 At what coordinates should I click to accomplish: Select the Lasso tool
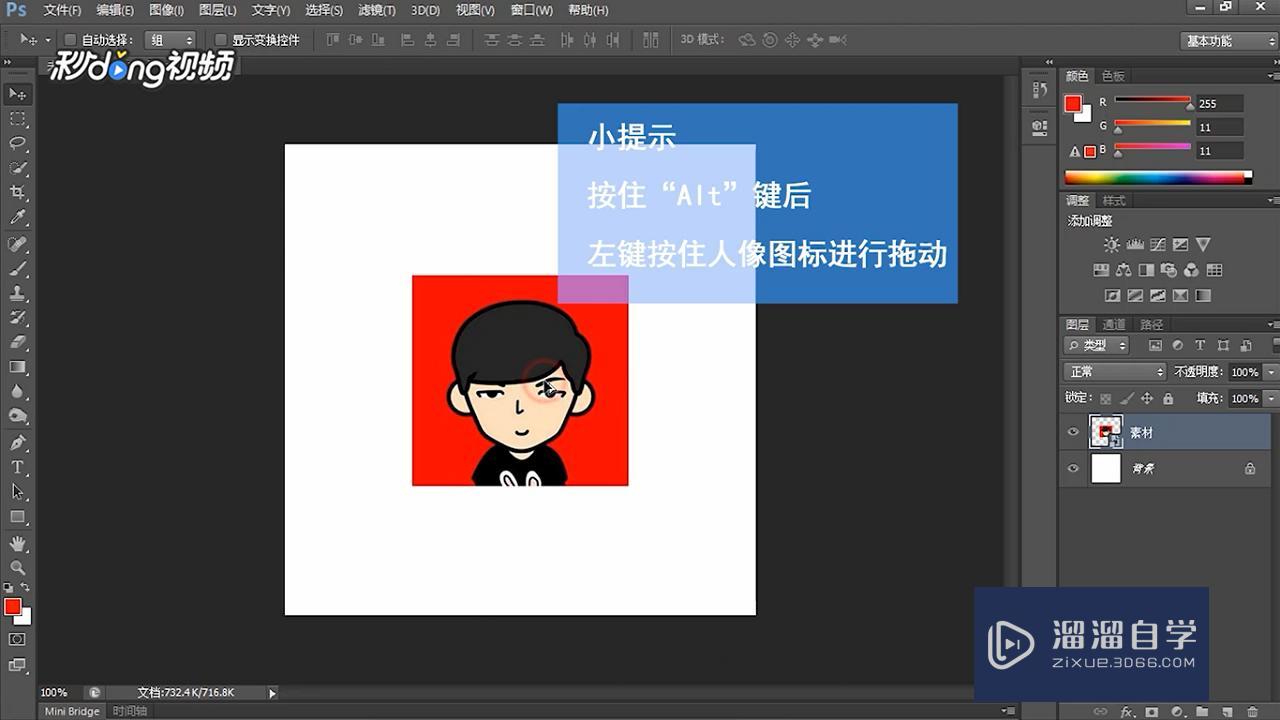pos(16,143)
